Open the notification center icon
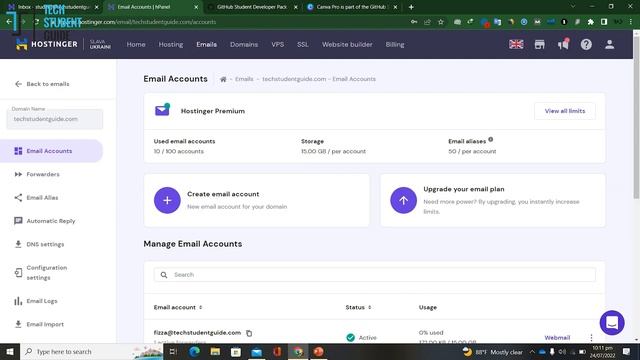The width and height of the screenshot is (640, 360). (627, 351)
